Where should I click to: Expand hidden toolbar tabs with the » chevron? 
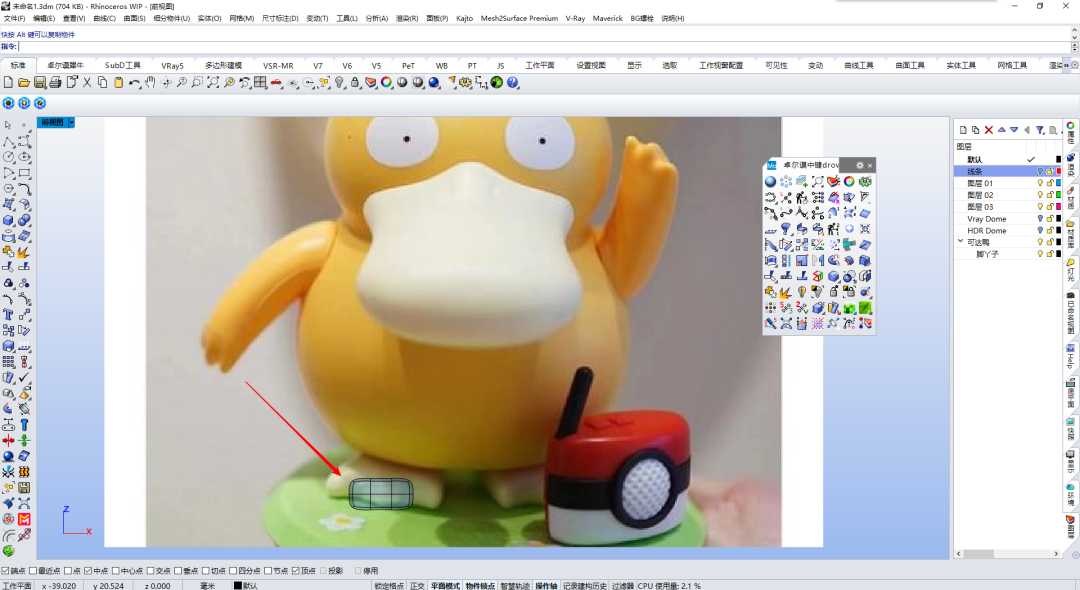(1066, 65)
